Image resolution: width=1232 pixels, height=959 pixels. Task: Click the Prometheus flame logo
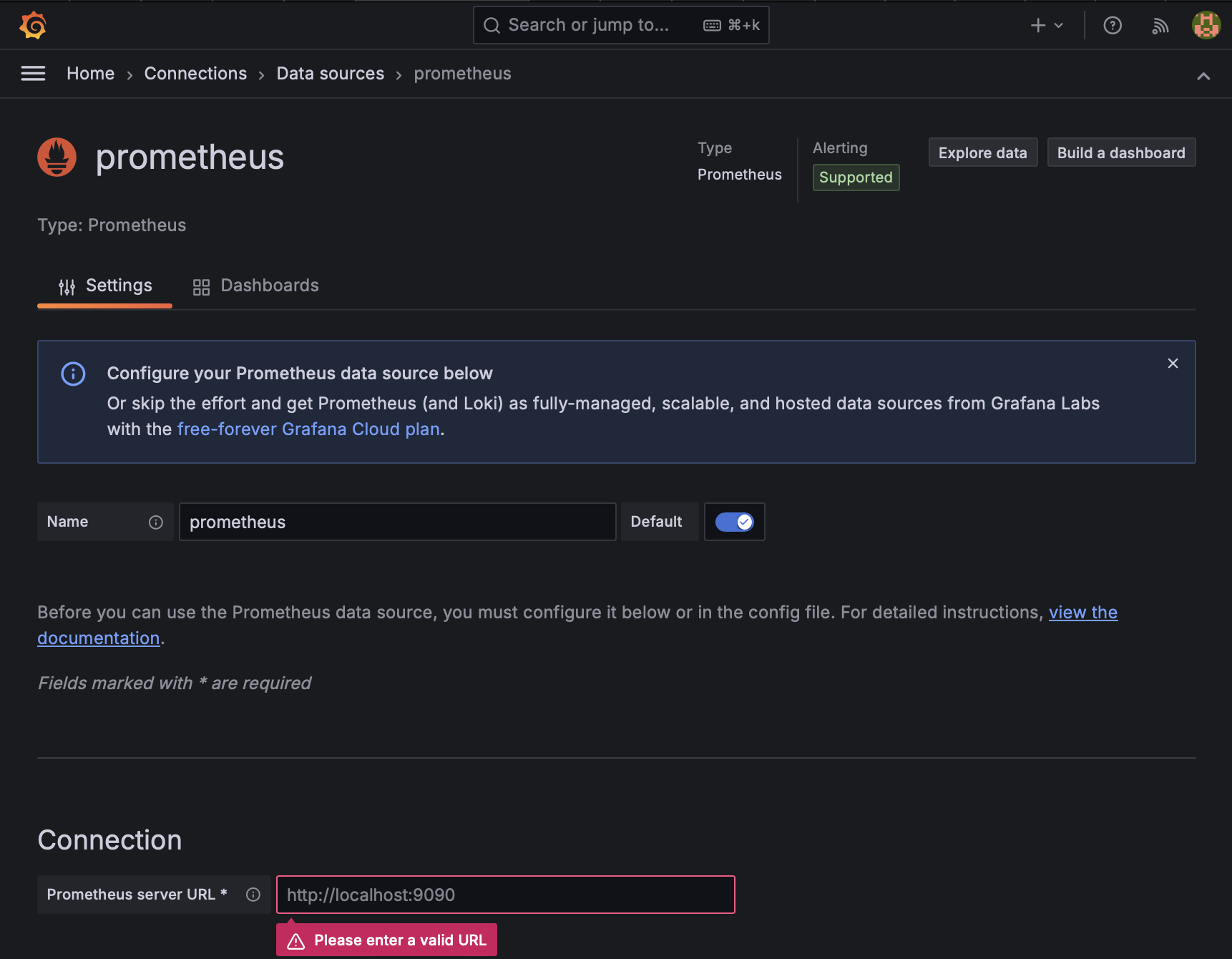pyautogui.click(x=57, y=157)
